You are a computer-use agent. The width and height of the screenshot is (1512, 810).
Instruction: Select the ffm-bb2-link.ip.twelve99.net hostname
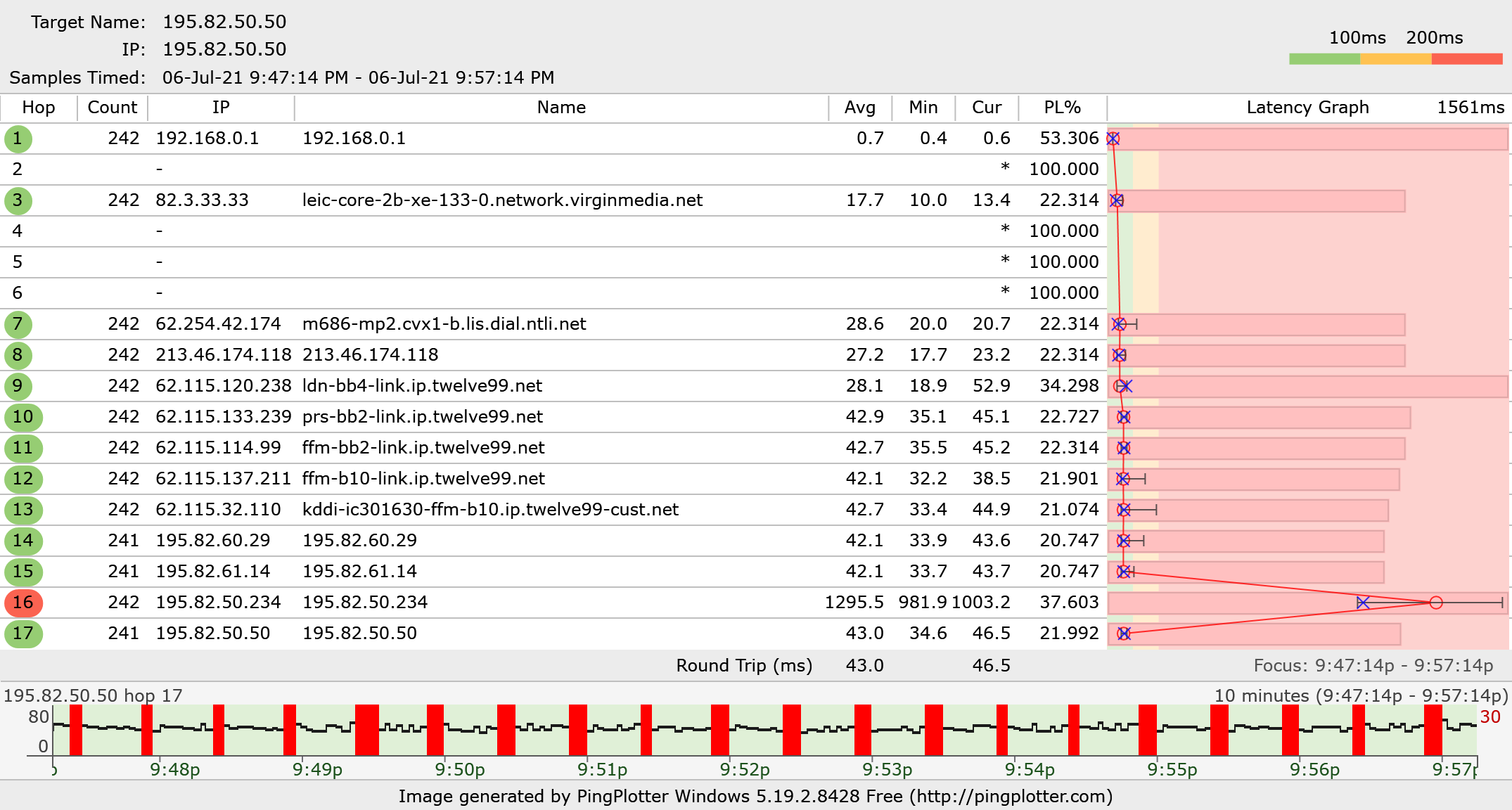tap(423, 448)
